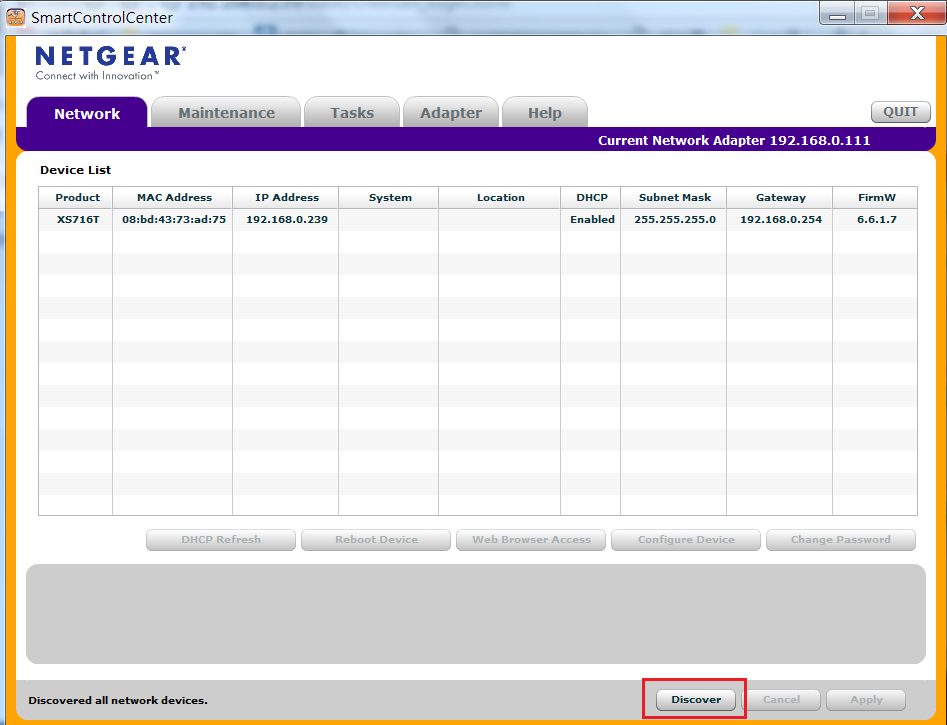Screen dimensions: 947x725
Task: Click the Change Password button
Action: (x=841, y=540)
